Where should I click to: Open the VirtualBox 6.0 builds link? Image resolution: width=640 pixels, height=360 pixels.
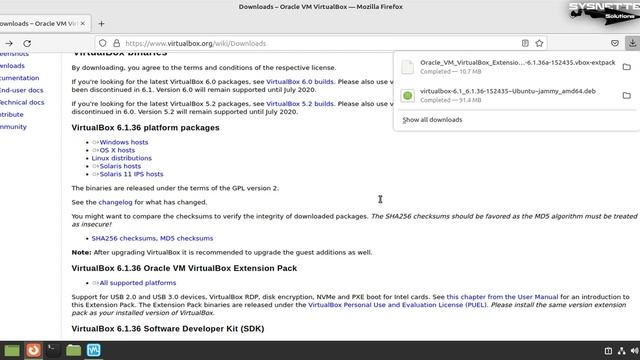(x=300, y=82)
